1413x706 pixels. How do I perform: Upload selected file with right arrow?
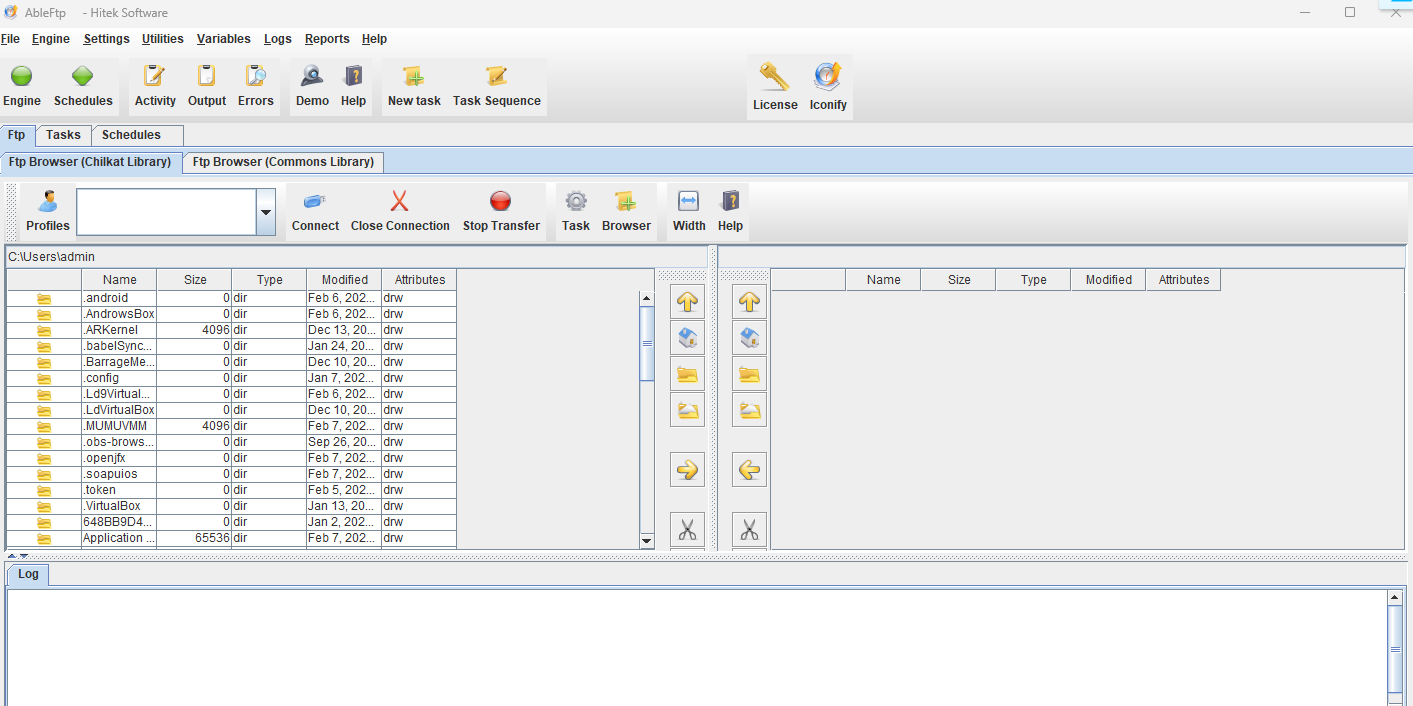[x=687, y=469]
